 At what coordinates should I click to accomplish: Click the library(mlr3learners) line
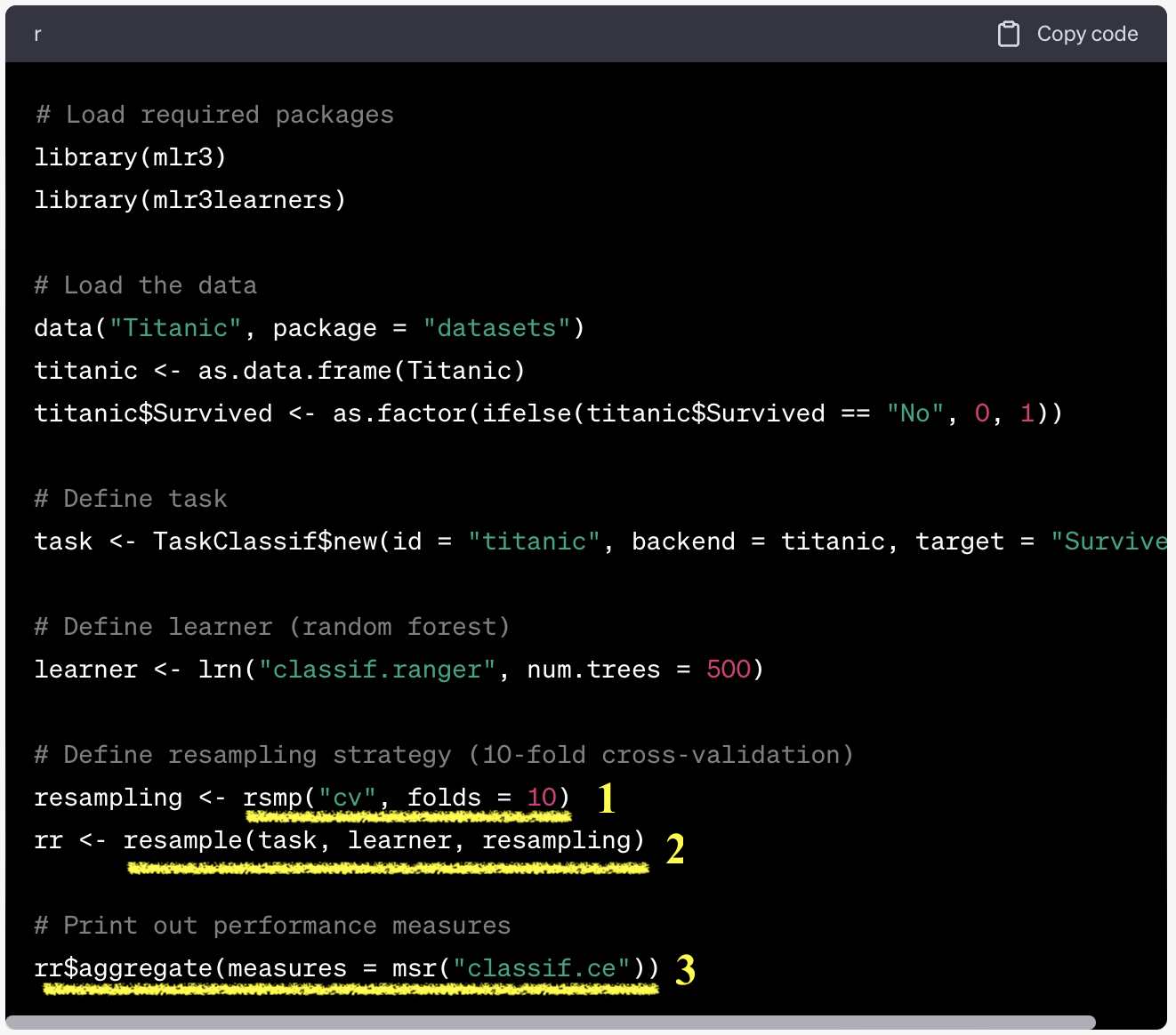coord(189,200)
